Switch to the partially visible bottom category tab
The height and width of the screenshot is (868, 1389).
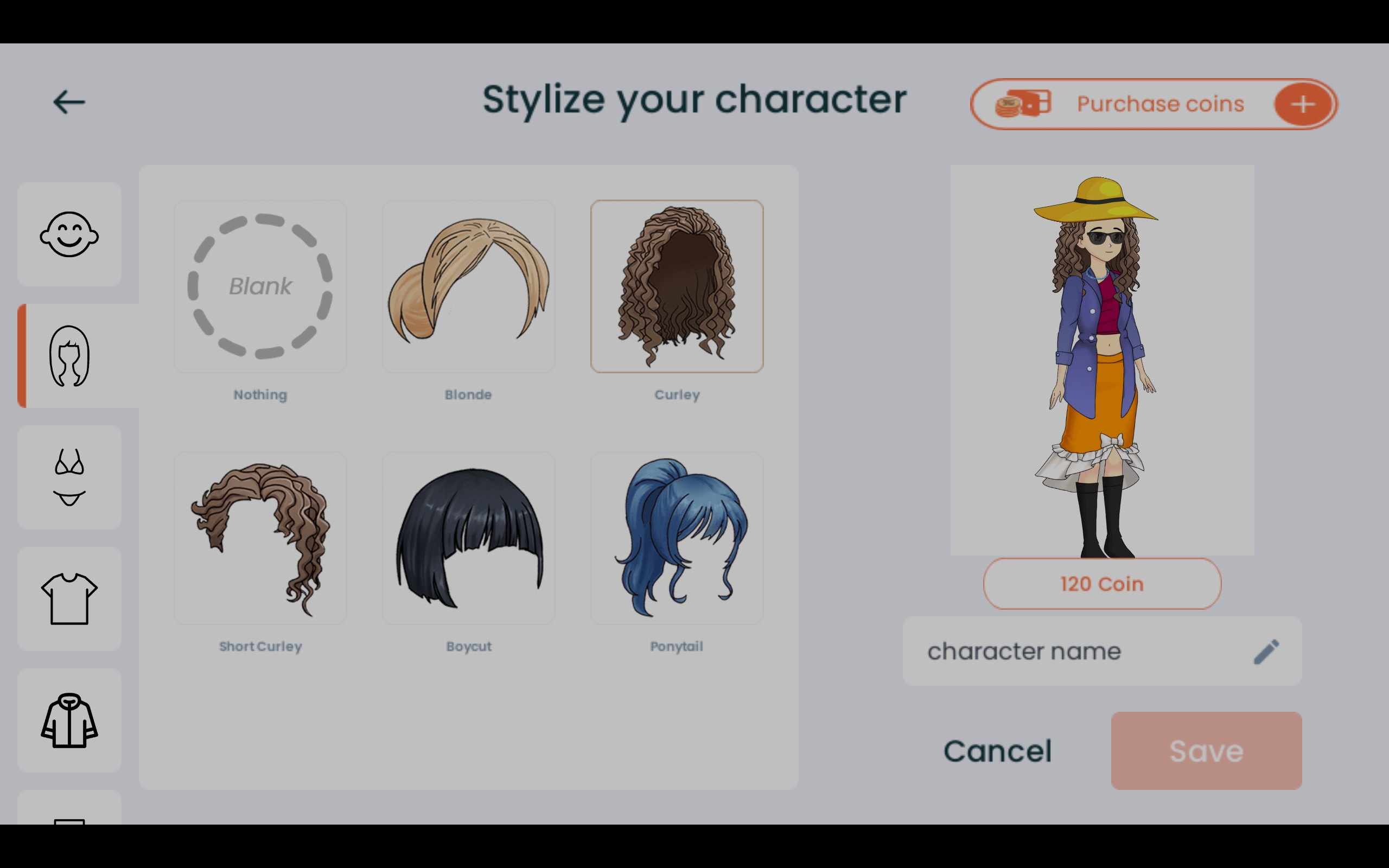tap(69, 815)
